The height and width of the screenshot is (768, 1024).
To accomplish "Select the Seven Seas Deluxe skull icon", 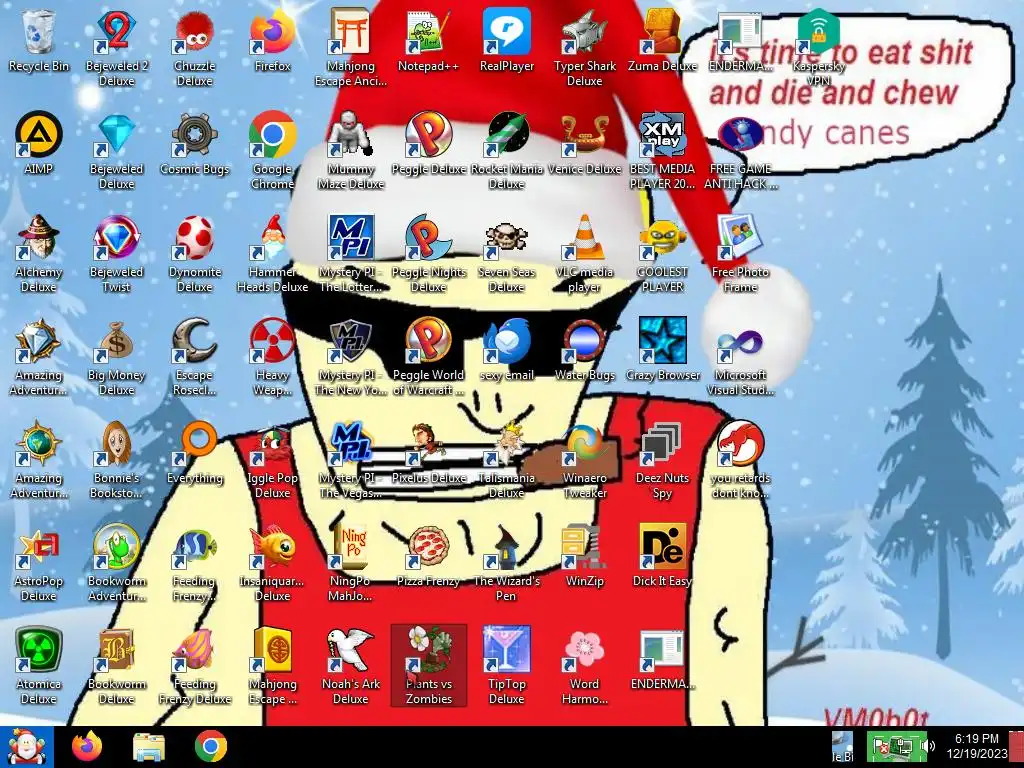I will click(507, 238).
